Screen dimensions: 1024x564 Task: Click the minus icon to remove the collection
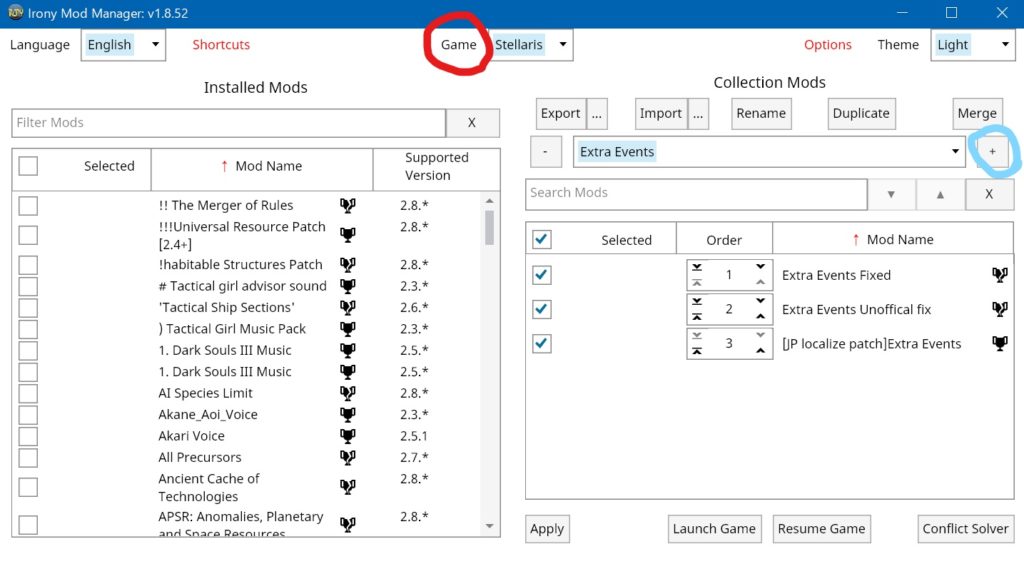[545, 152]
